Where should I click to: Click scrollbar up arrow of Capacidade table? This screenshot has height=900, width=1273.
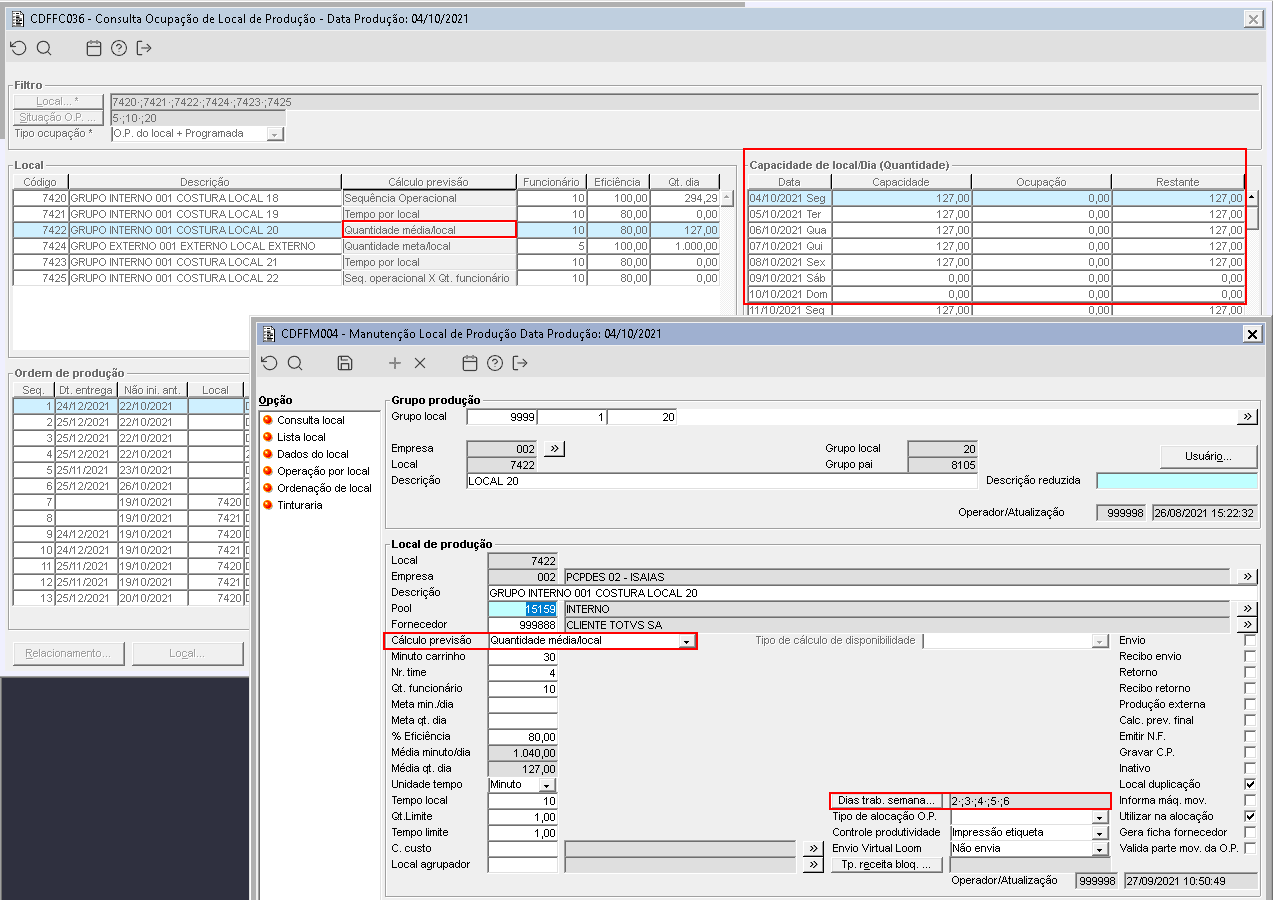[1253, 198]
